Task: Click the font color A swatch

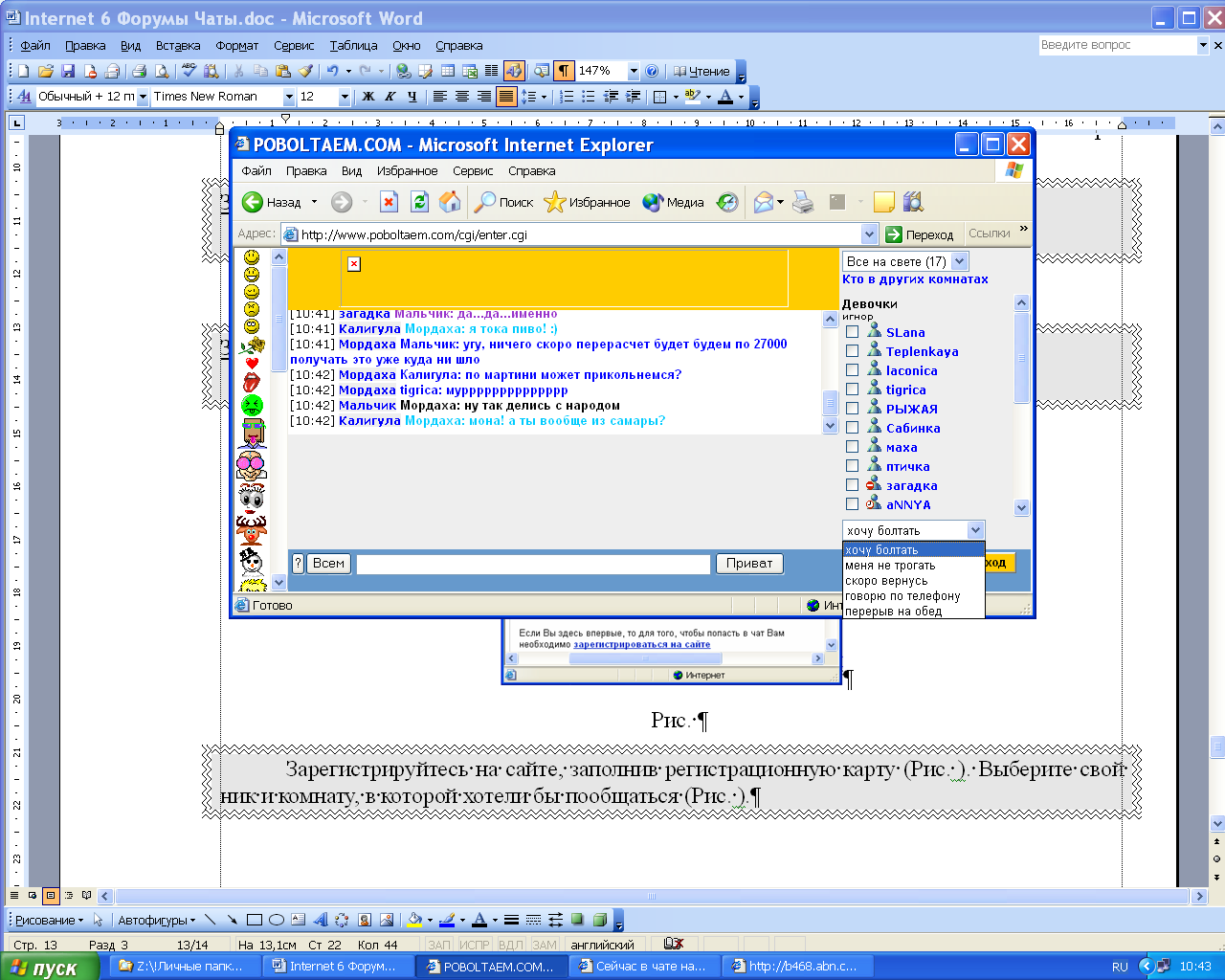Action: coord(725,97)
